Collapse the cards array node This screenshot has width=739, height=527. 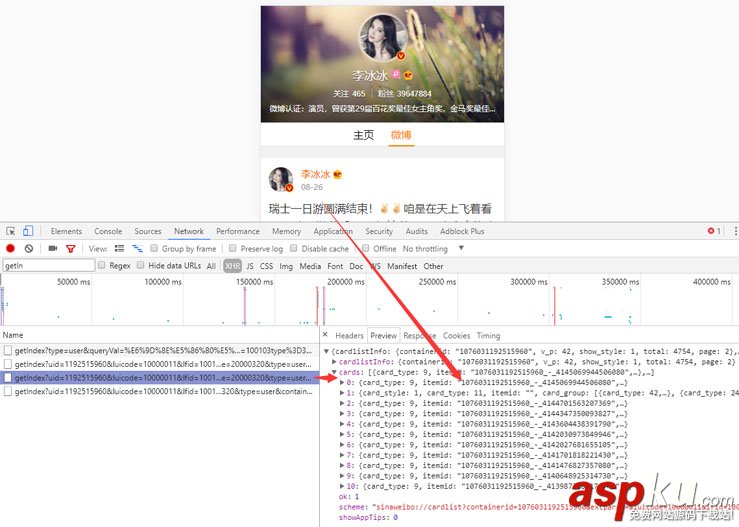(334, 372)
